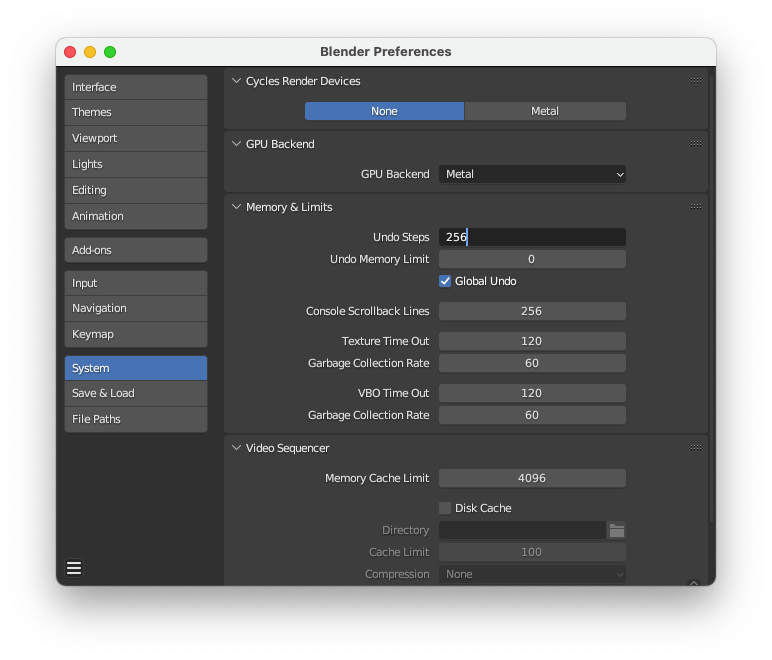Open the GPU Backend Metal dropdown

click(x=532, y=174)
